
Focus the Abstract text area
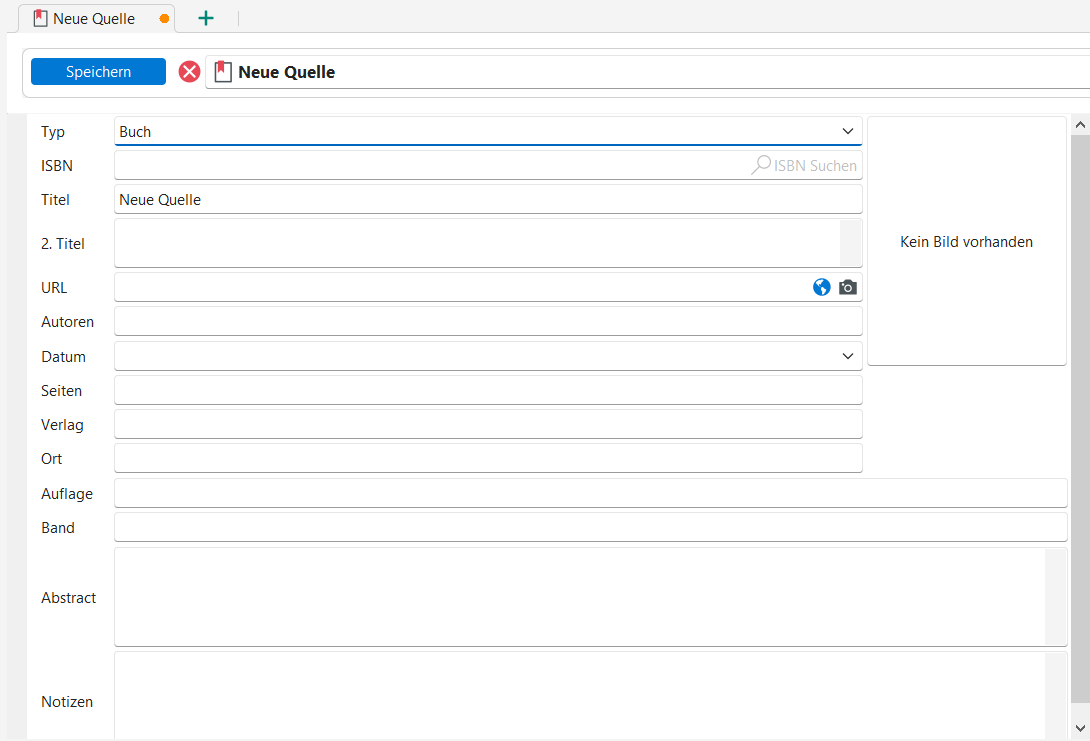(580, 597)
